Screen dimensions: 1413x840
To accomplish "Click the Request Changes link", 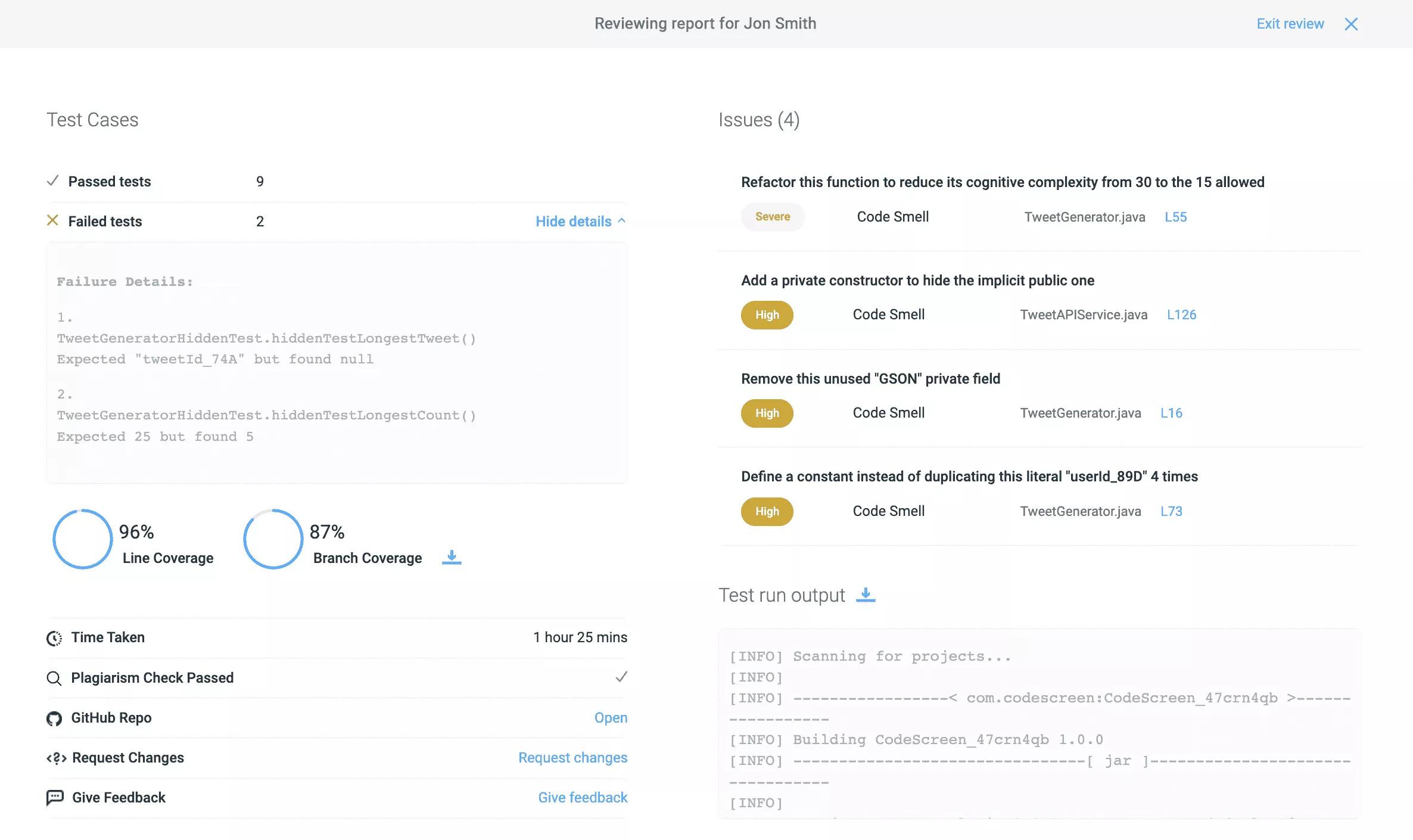I will [572, 757].
